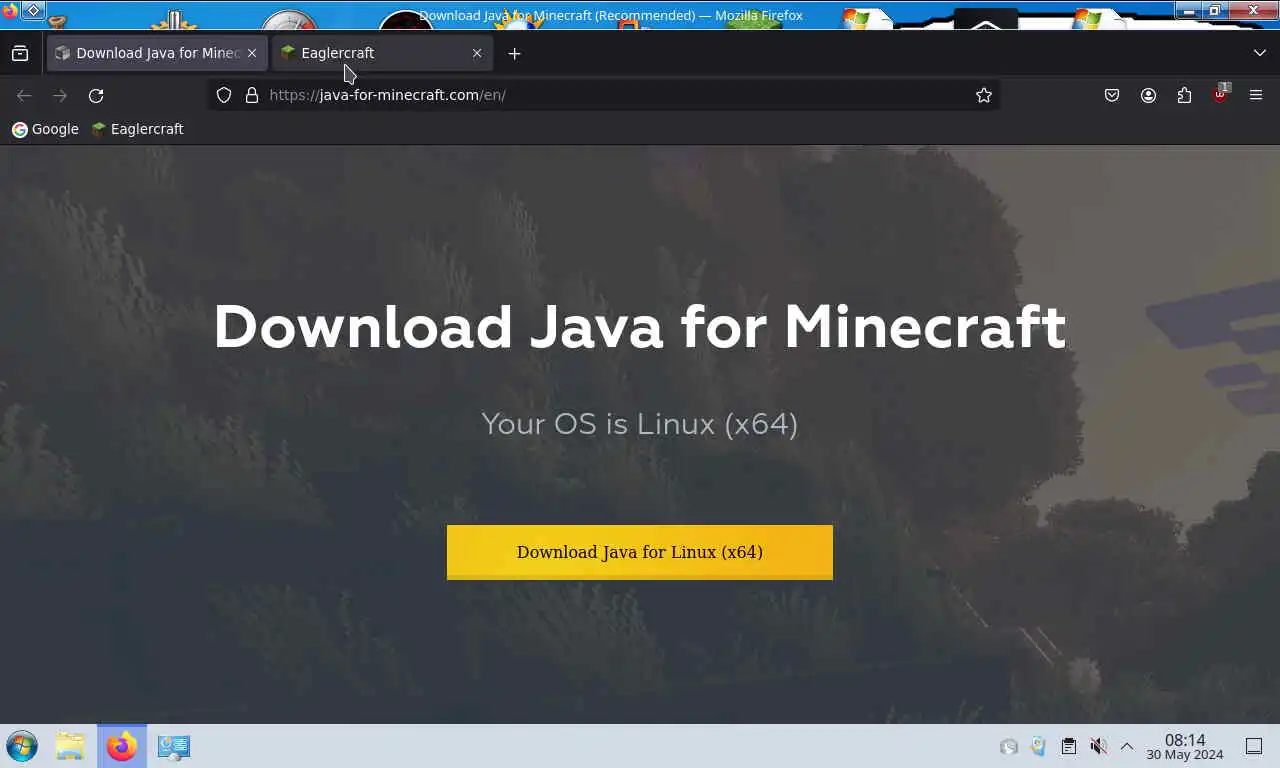
Task: Bookmark this page with the star icon
Action: (984, 95)
